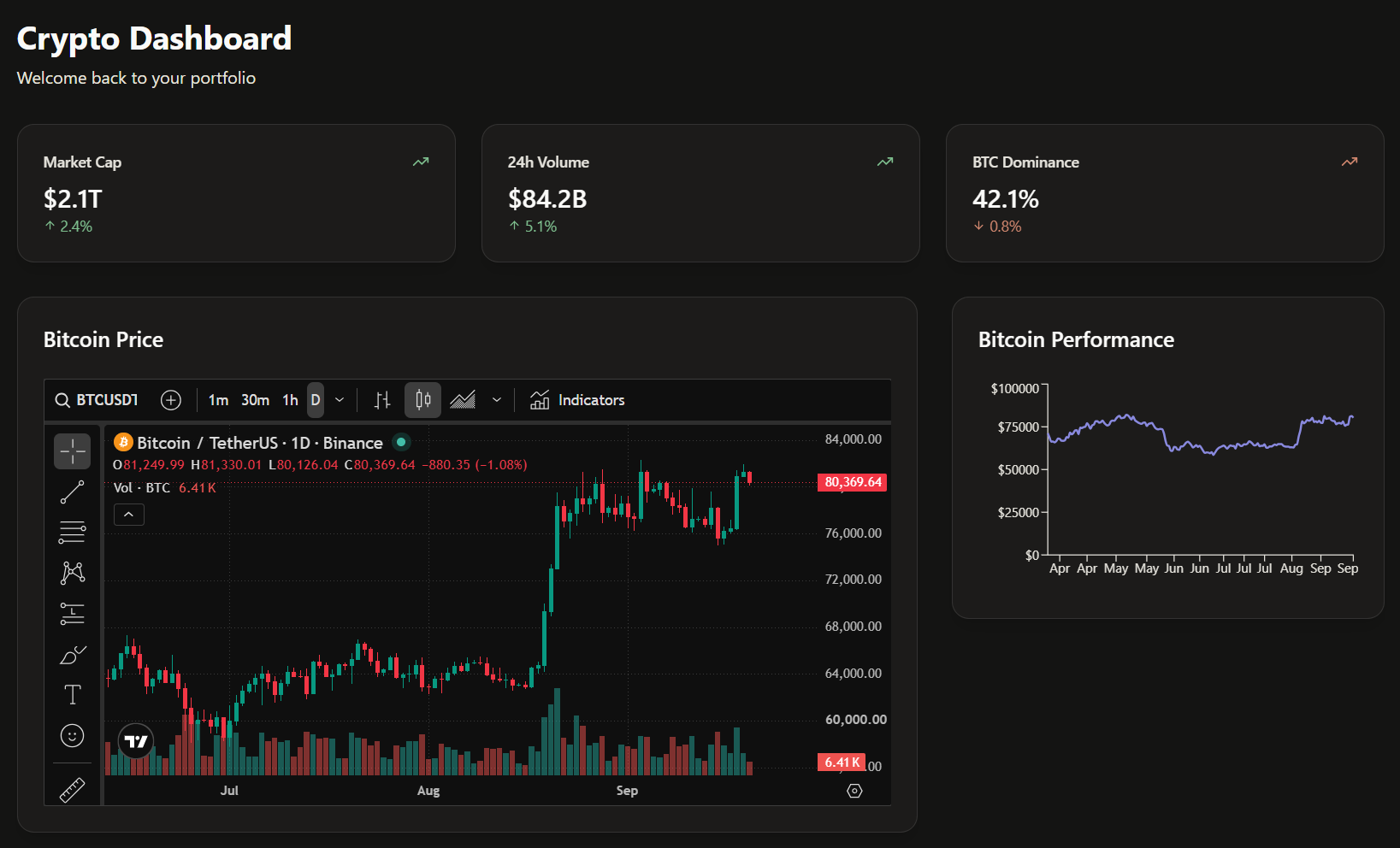Select the candlestick chart style
The image size is (1400, 848).
(422, 400)
